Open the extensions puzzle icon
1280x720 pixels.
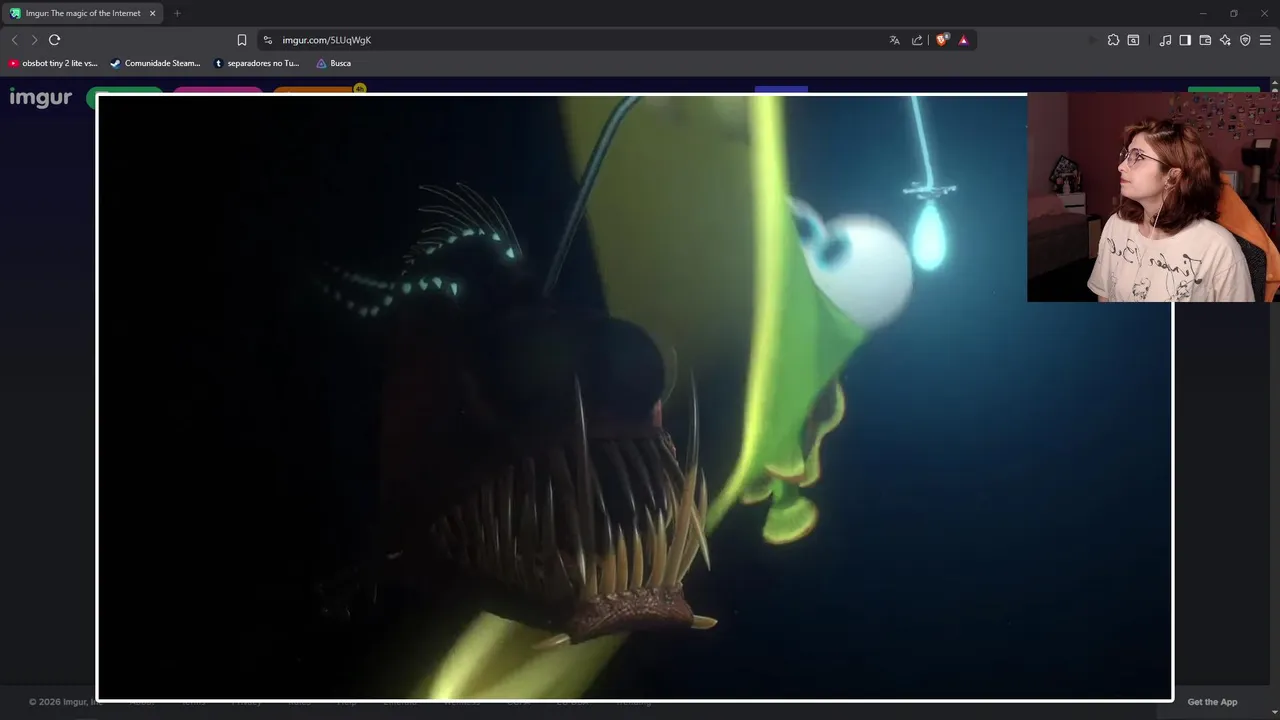pos(1113,40)
